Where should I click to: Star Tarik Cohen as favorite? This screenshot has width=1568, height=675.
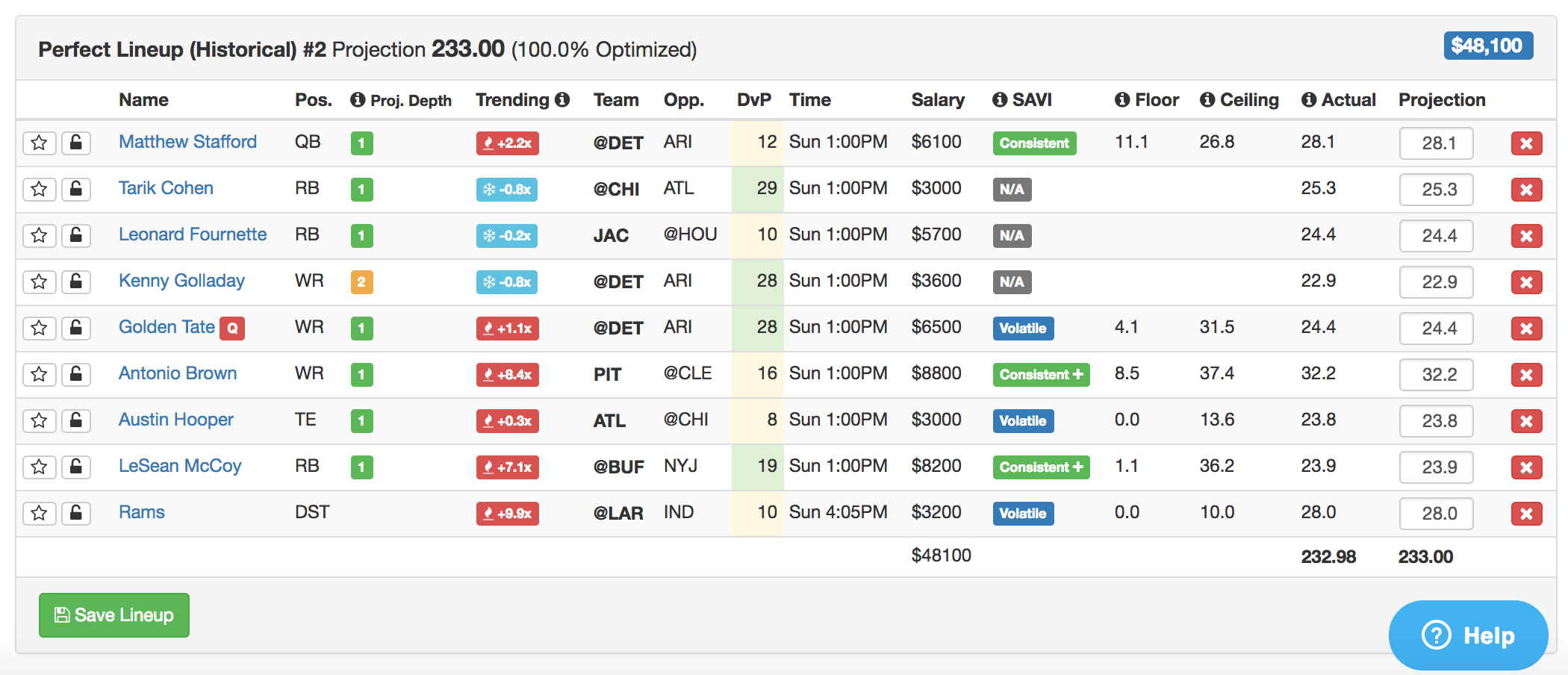(40, 189)
